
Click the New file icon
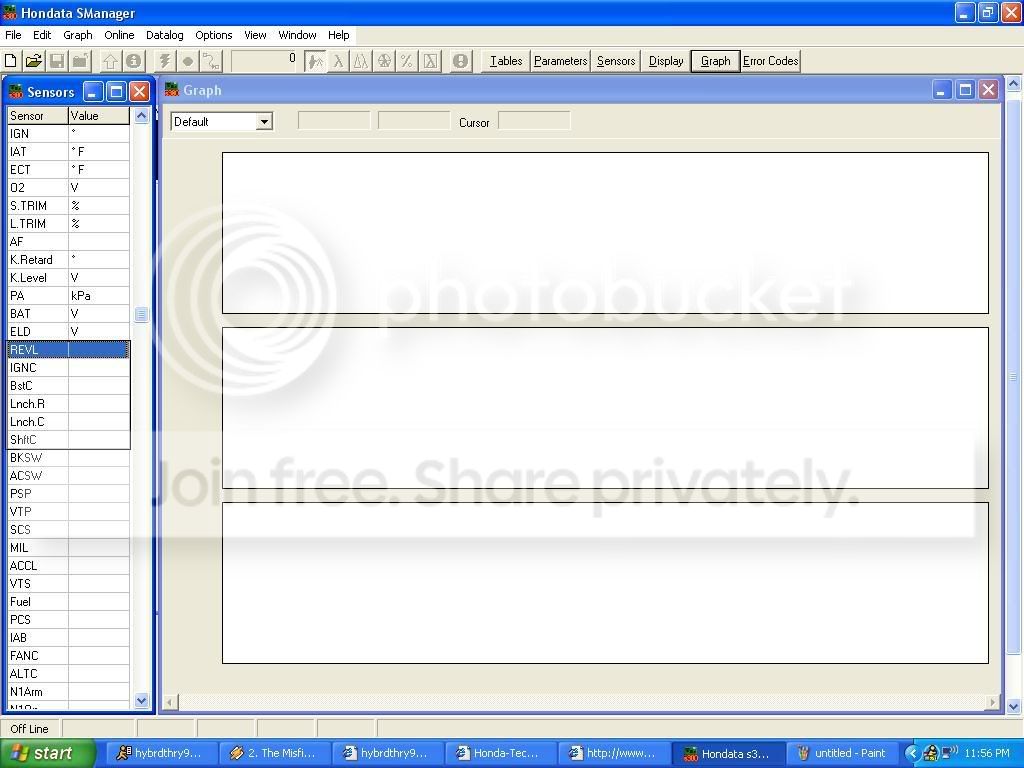[12, 61]
